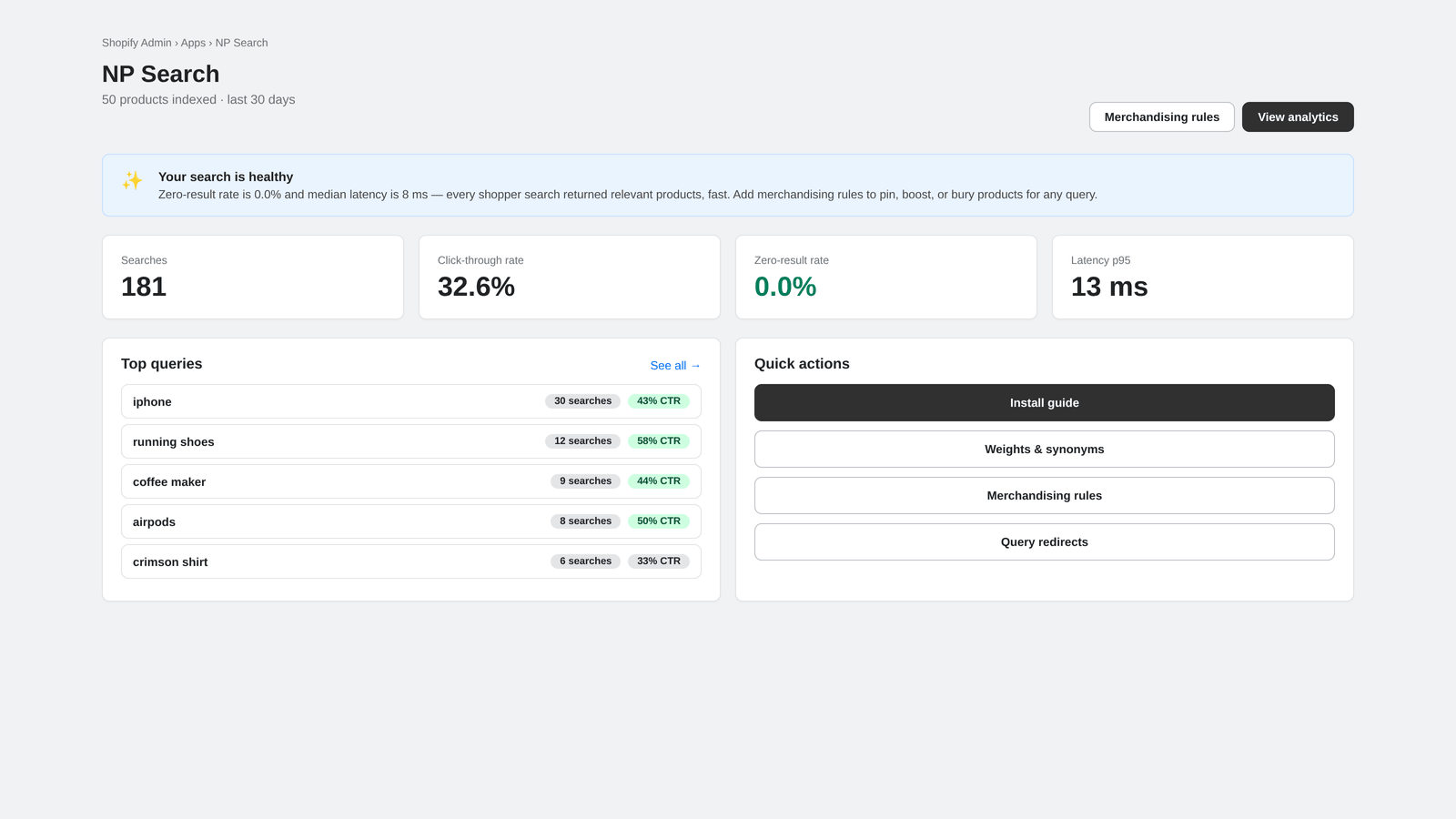
Task: Click the Click-through rate value 32.6%
Action: 476,287
